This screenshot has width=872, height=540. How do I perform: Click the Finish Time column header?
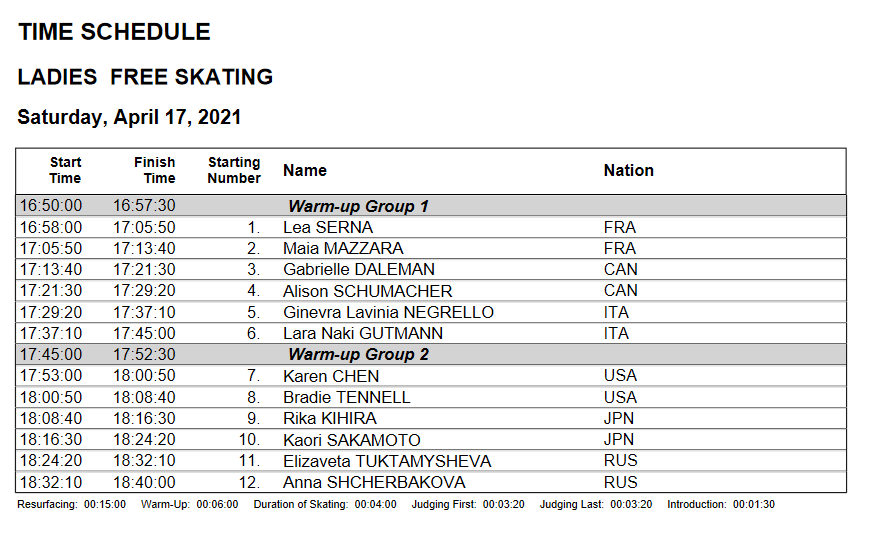[154, 170]
